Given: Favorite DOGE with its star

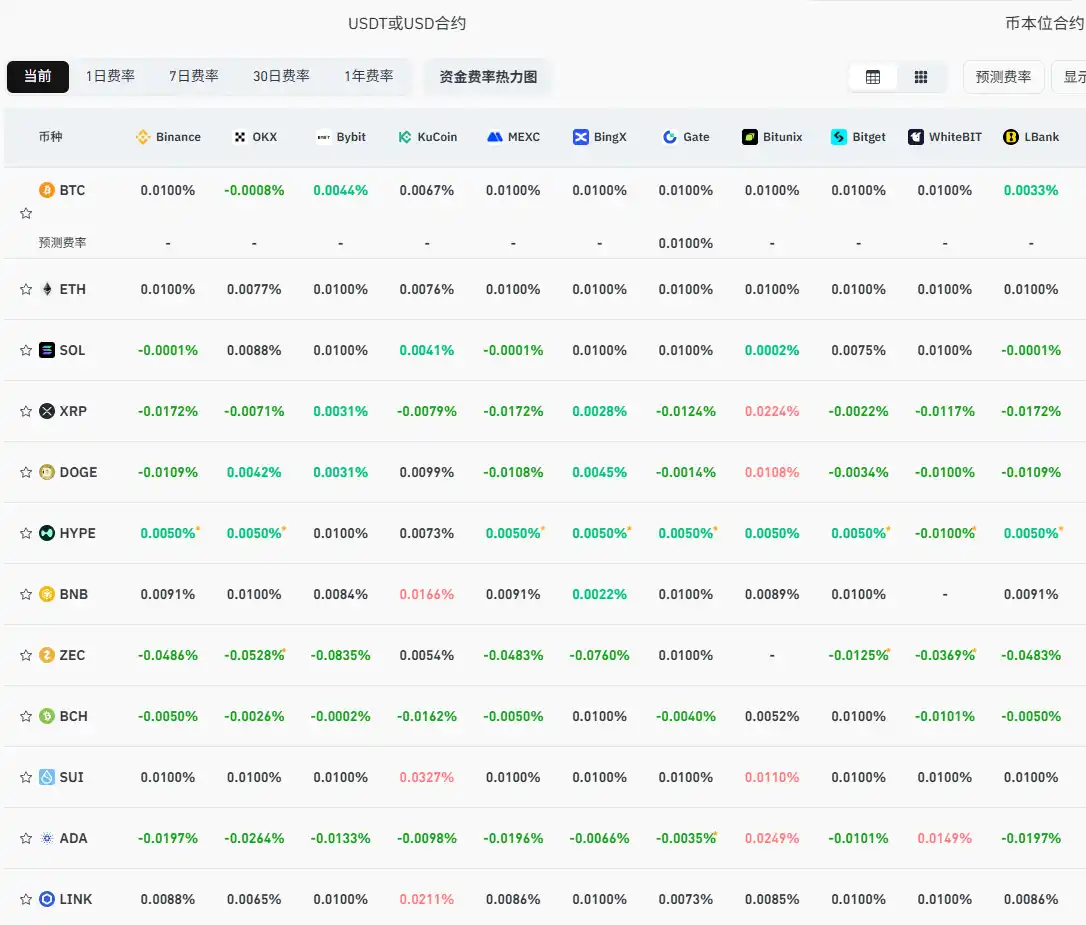Looking at the screenshot, I should click(x=26, y=472).
